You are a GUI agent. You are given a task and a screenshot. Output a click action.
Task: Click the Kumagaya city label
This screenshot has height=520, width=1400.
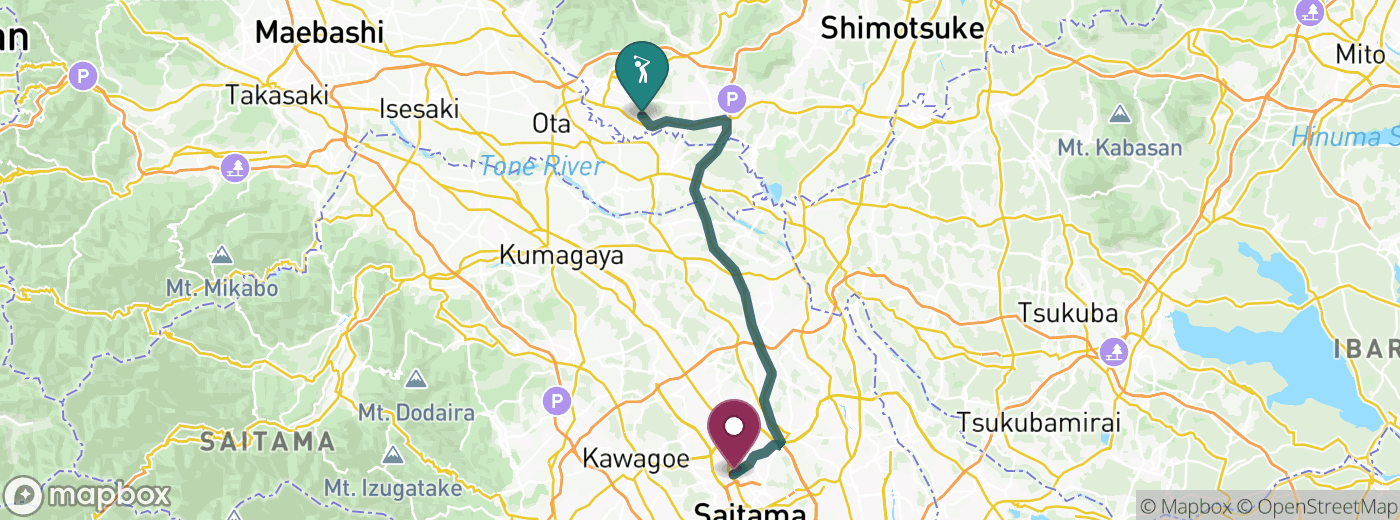click(x=561, y=255)
